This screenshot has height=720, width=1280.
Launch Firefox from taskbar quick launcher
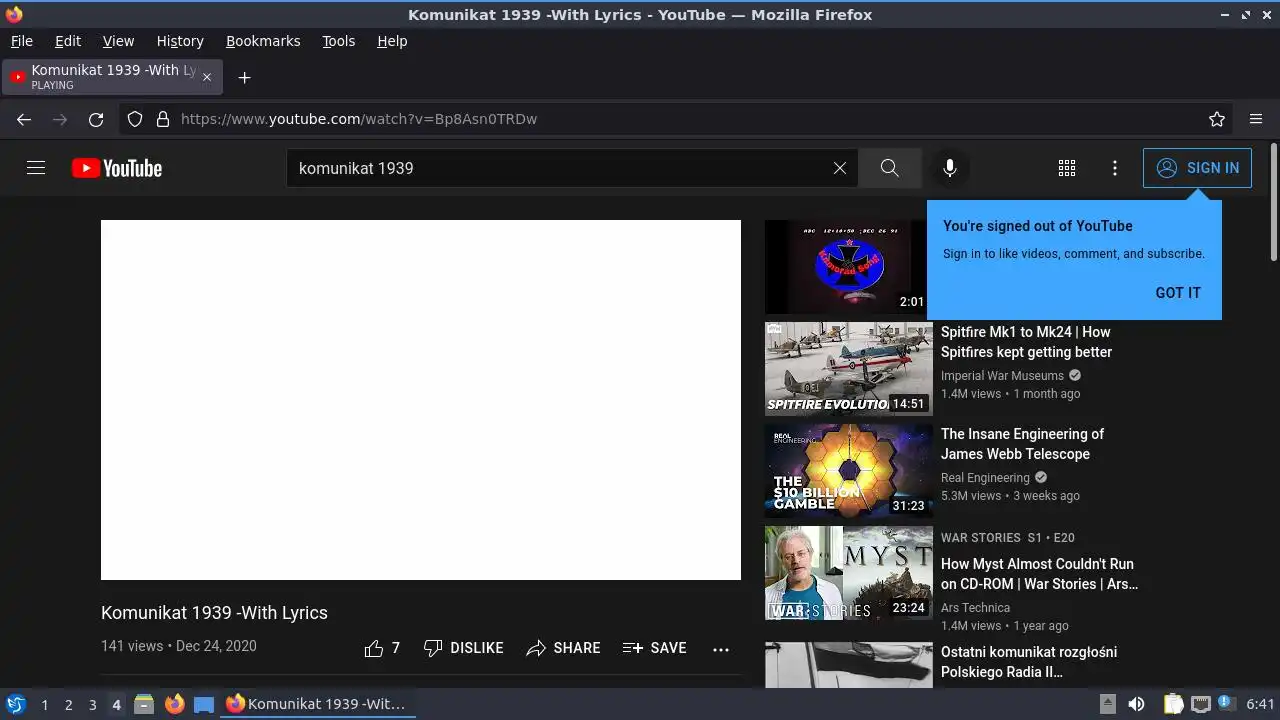(174, 704)
